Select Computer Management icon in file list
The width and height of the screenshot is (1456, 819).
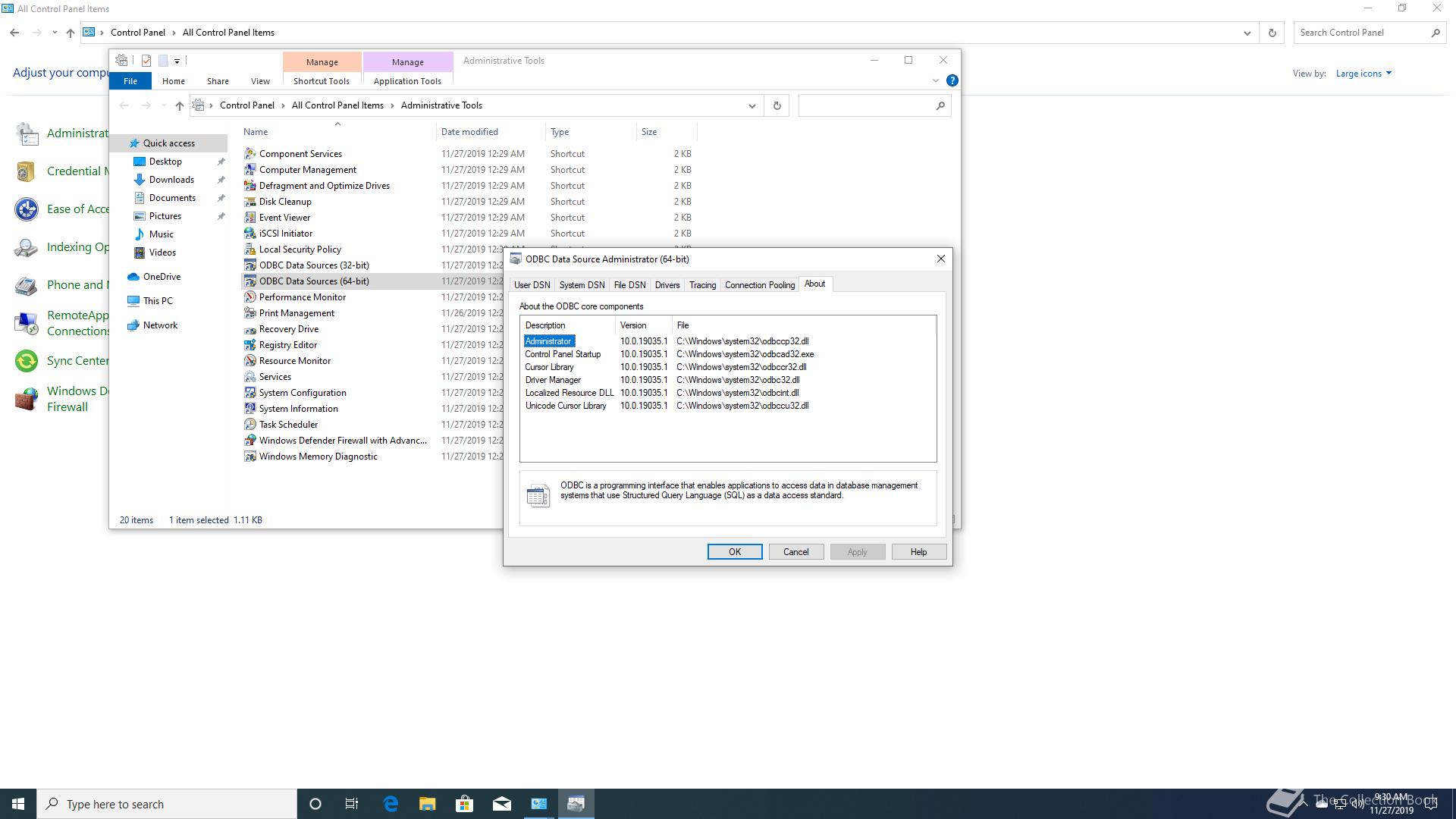249,169
